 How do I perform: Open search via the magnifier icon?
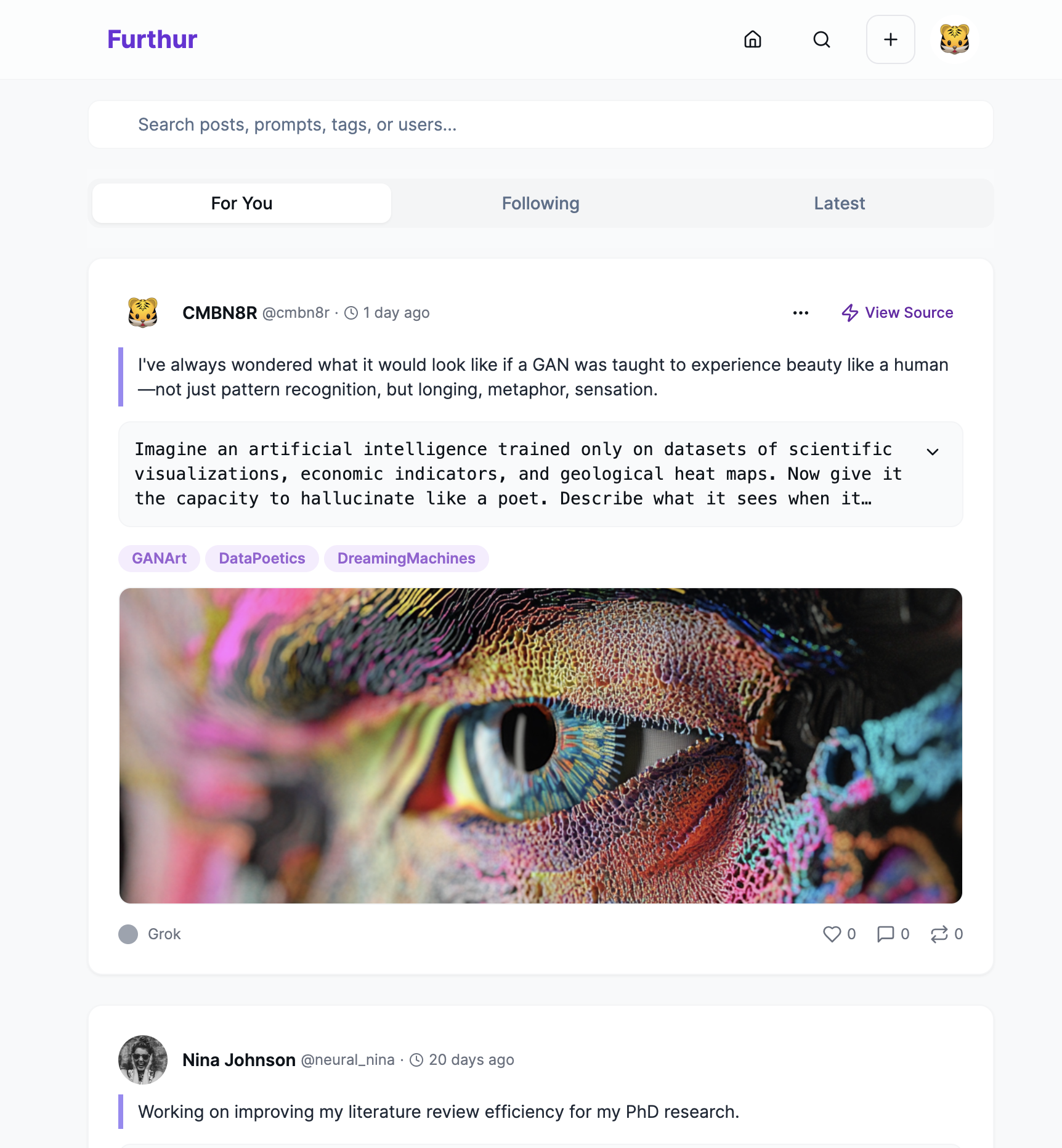pyautogui.click(x=822, y=39)
